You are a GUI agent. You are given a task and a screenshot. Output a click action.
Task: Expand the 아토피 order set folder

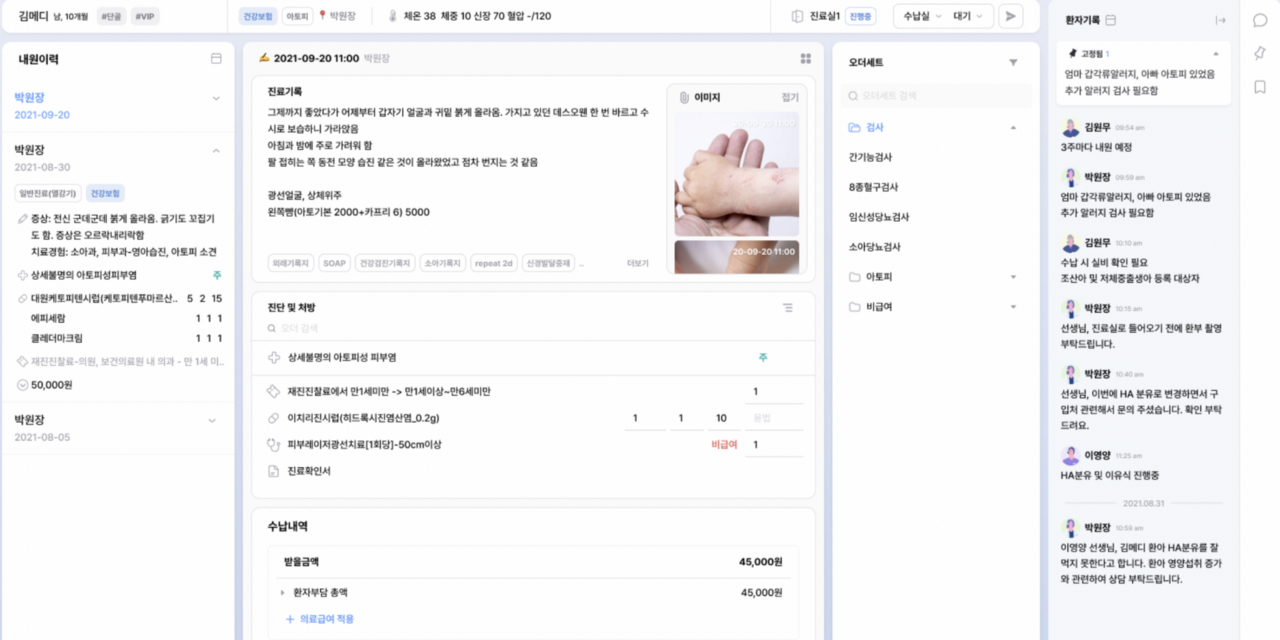point(1013,277)
